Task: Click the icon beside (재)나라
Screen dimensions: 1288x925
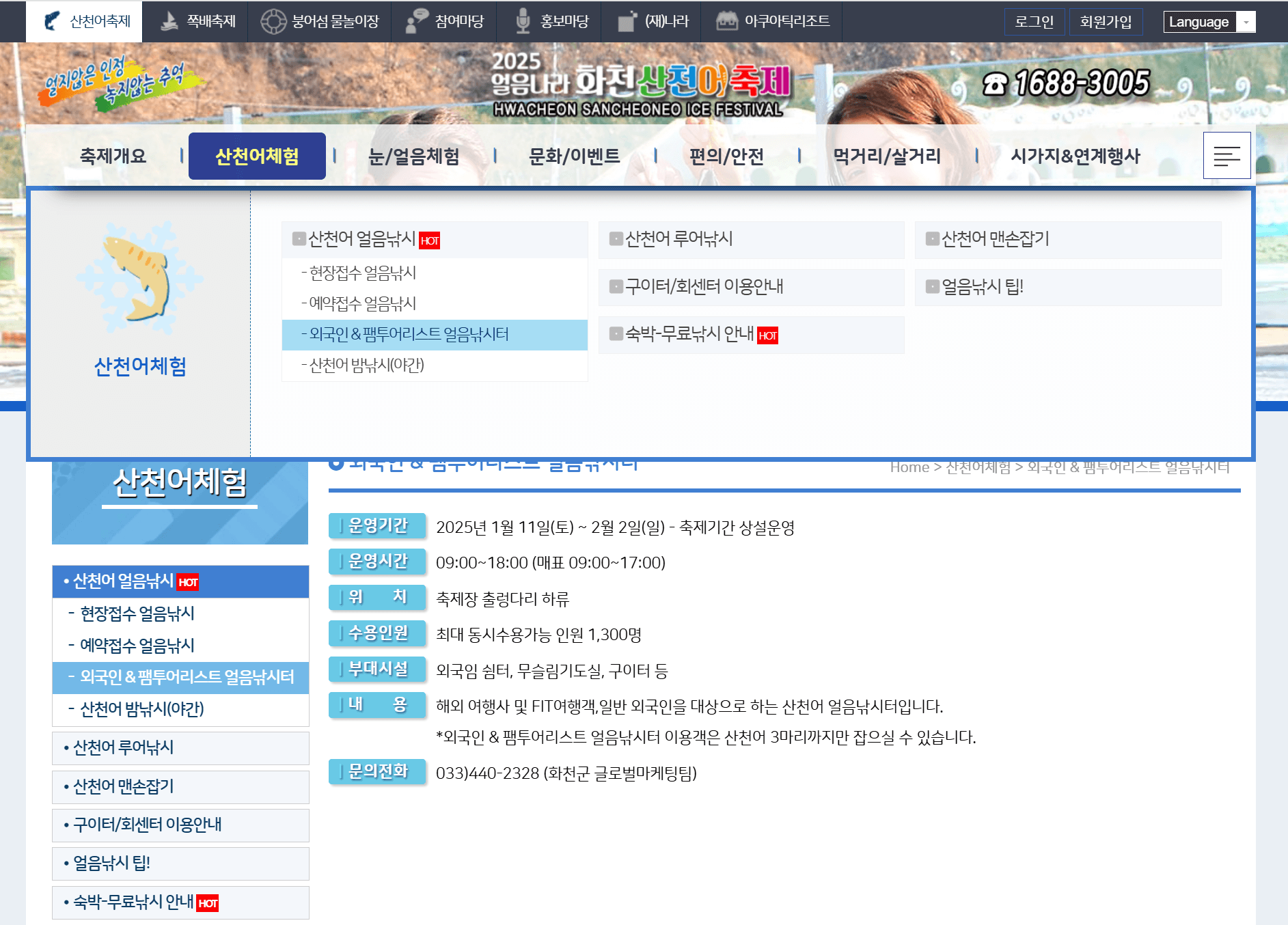Action: point(627,21)
